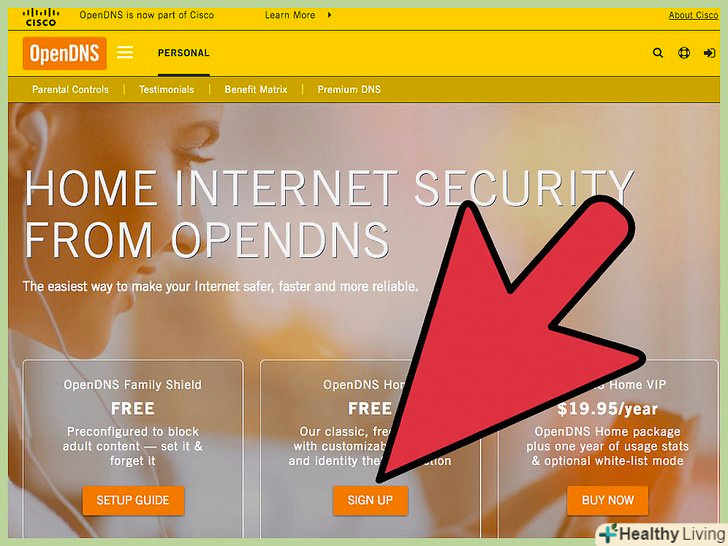The image size is (728, 546).
Task: Click the BUY NOW button
Action: coord(607,500)
